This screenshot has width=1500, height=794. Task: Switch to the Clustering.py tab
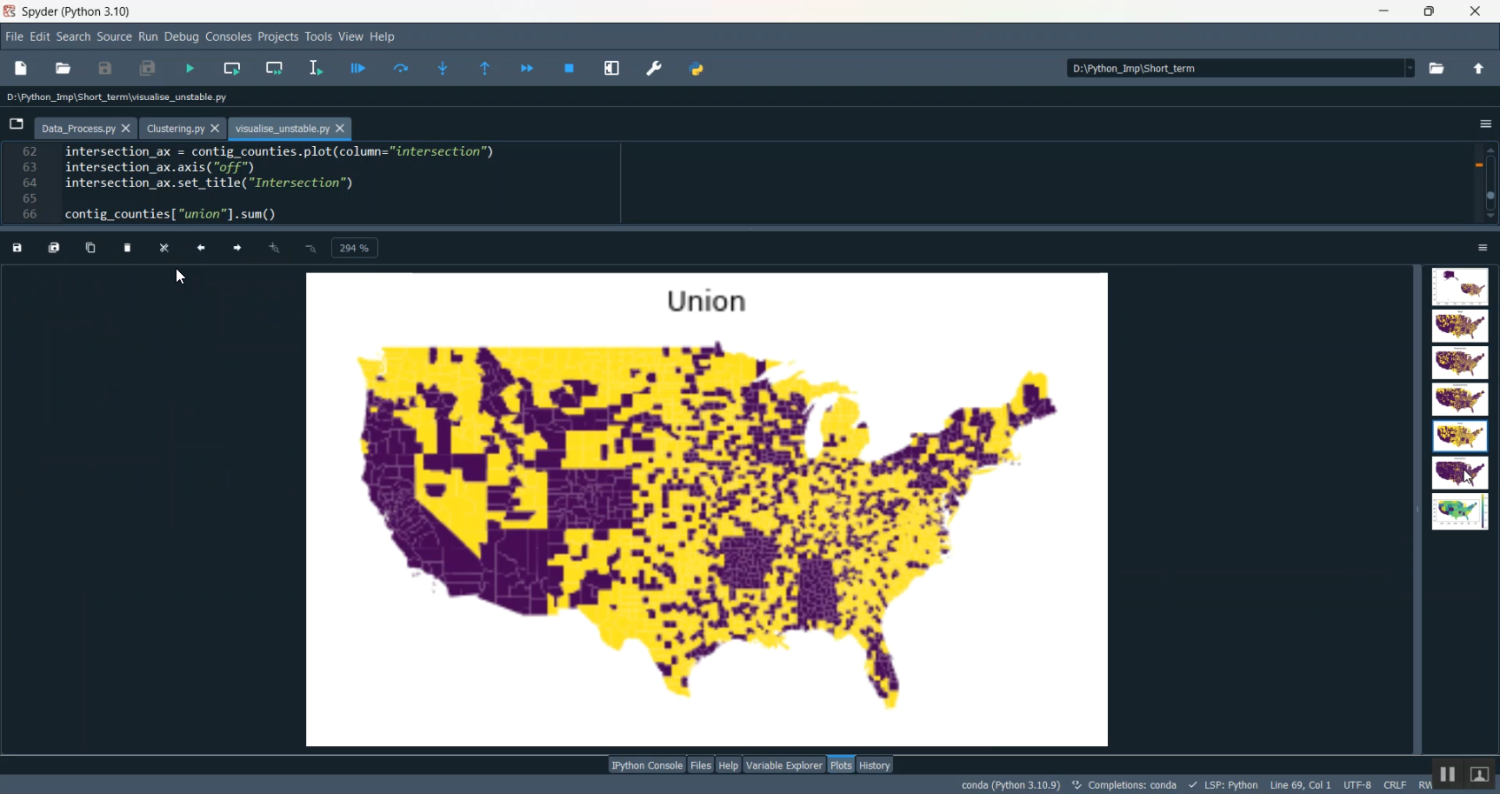click(175, 129)
